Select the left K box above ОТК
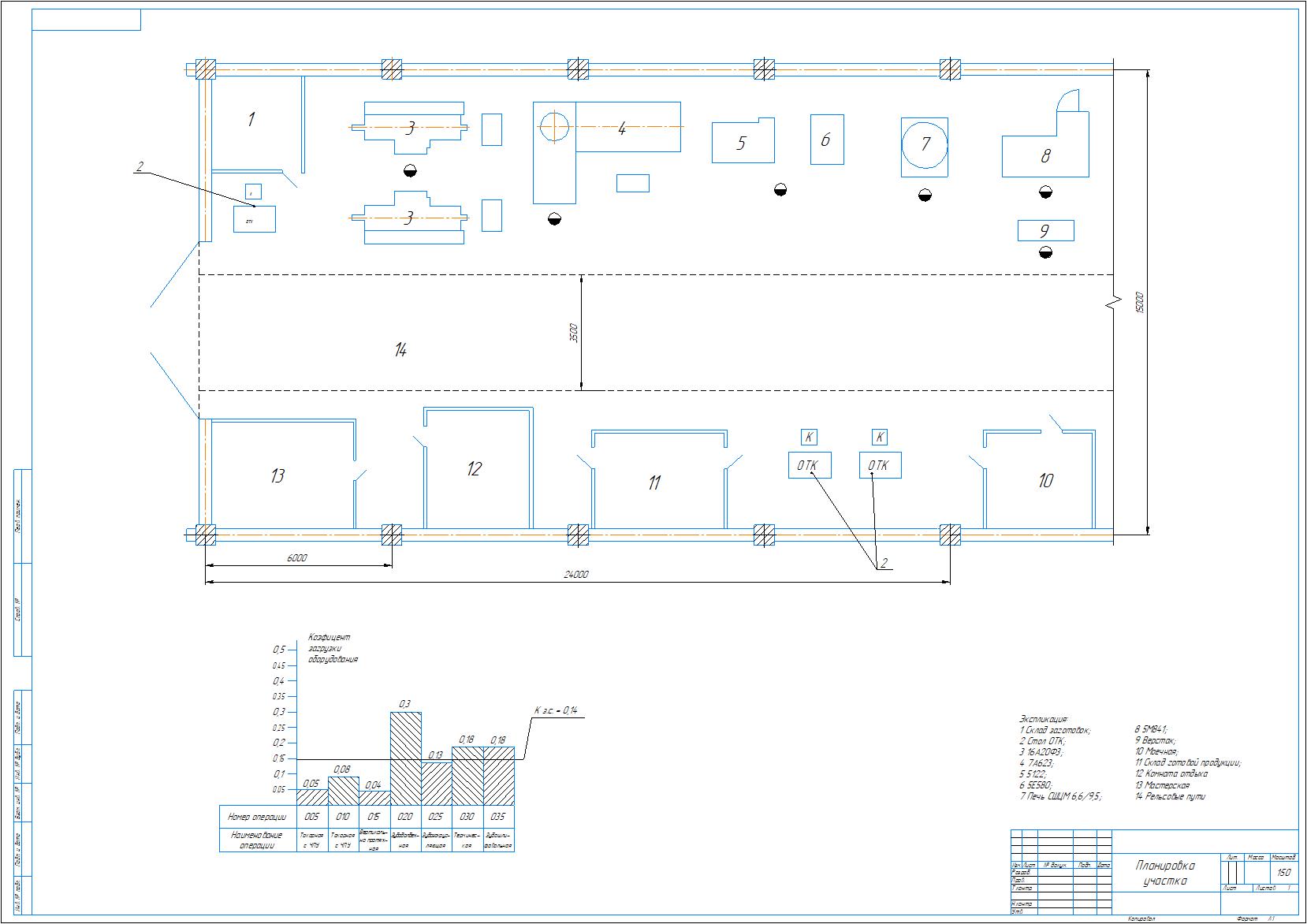Viewport: 1307px width, 924px height. [809, 437]
